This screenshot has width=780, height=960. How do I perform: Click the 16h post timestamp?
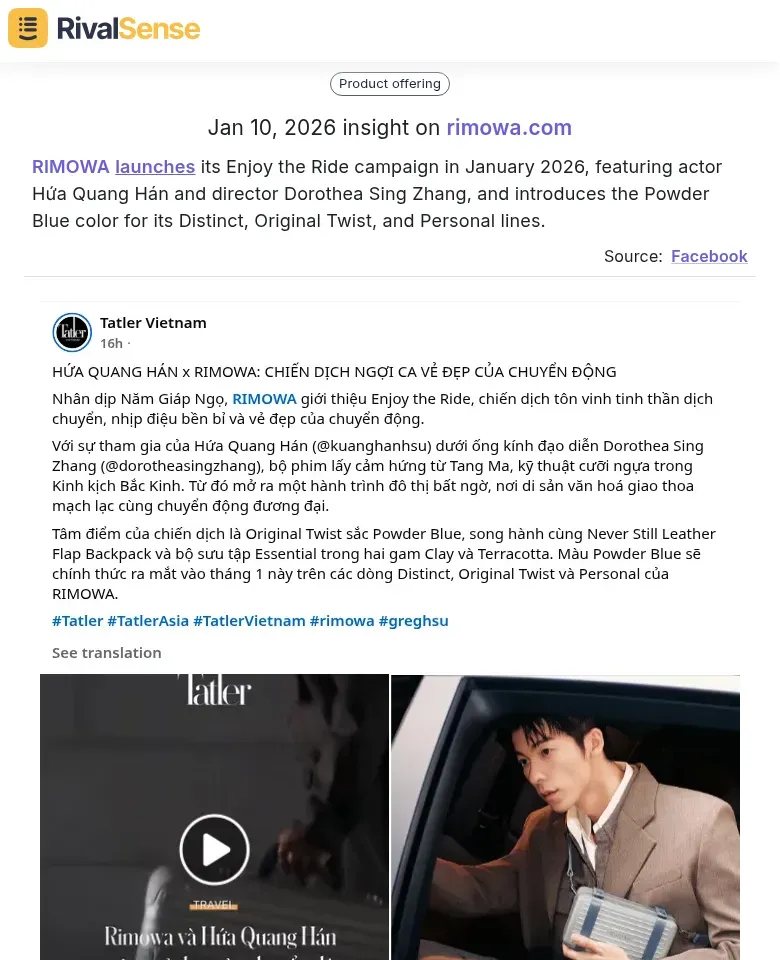click(111, 343)
